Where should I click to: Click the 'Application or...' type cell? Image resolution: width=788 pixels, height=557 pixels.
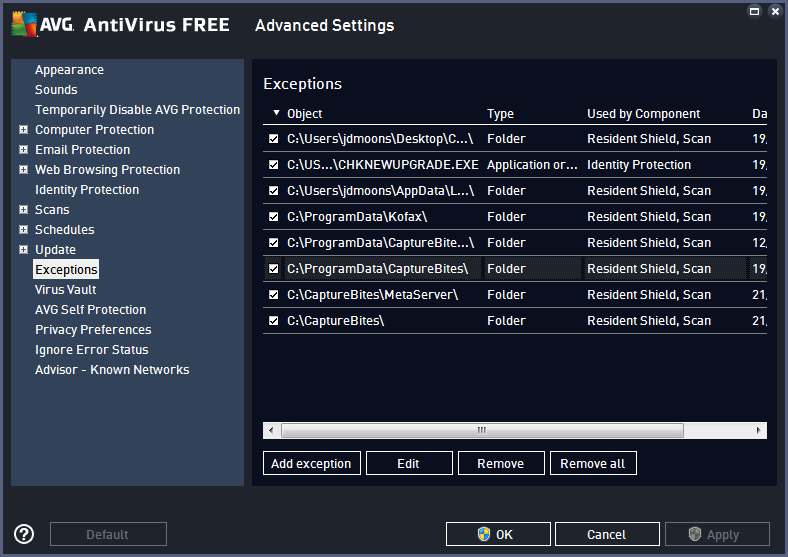pyautogui.click(x=532, y=165)
